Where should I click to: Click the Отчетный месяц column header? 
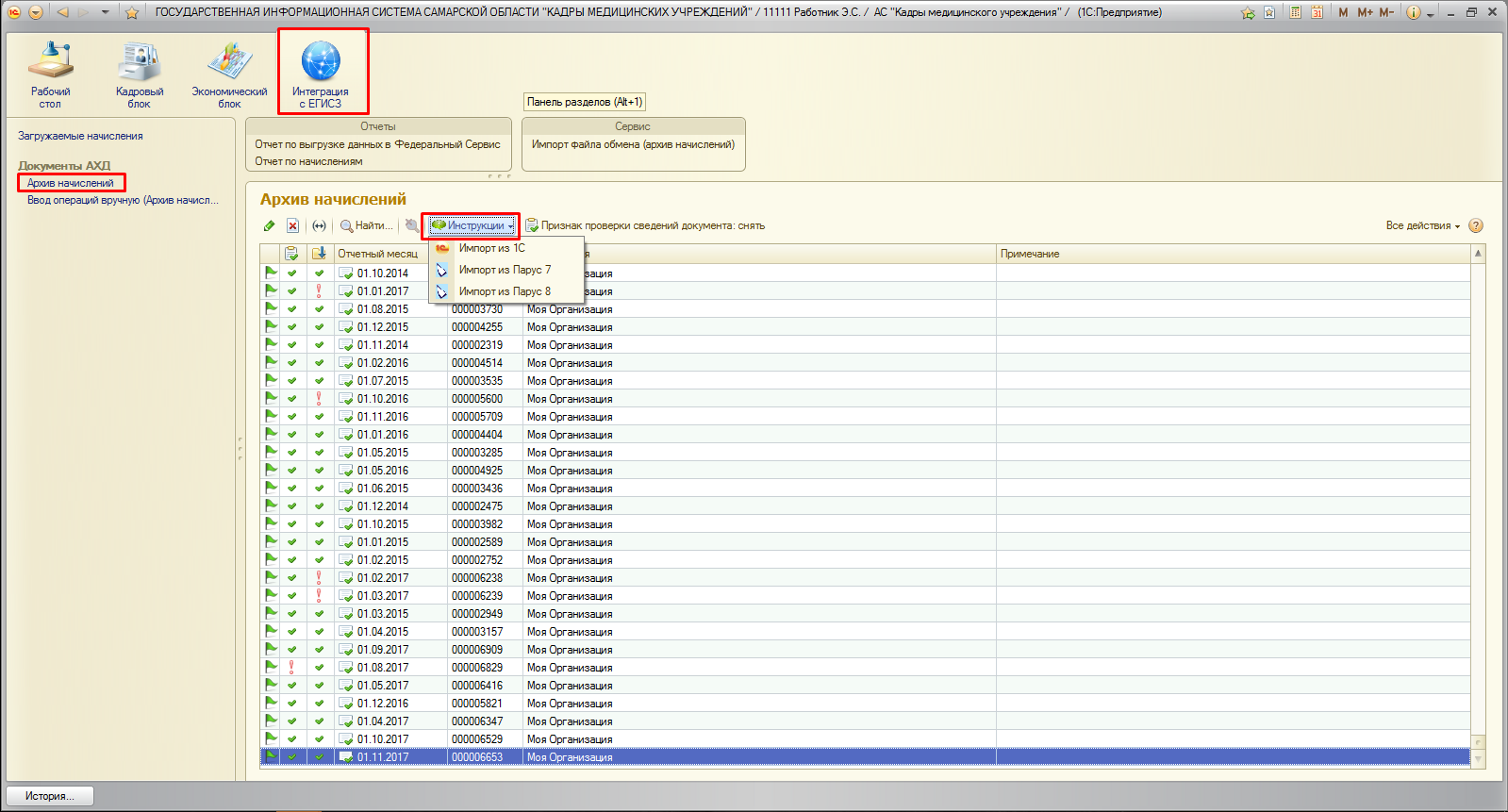[378, 254]
